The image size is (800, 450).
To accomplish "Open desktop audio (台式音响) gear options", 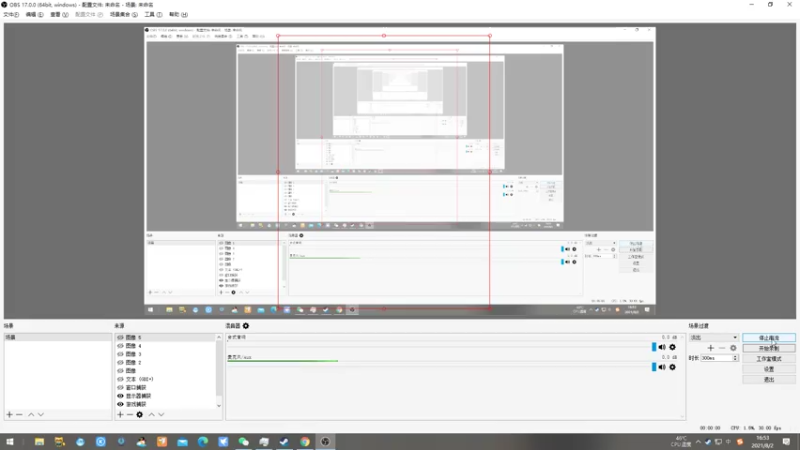I will tap(672, 347).
